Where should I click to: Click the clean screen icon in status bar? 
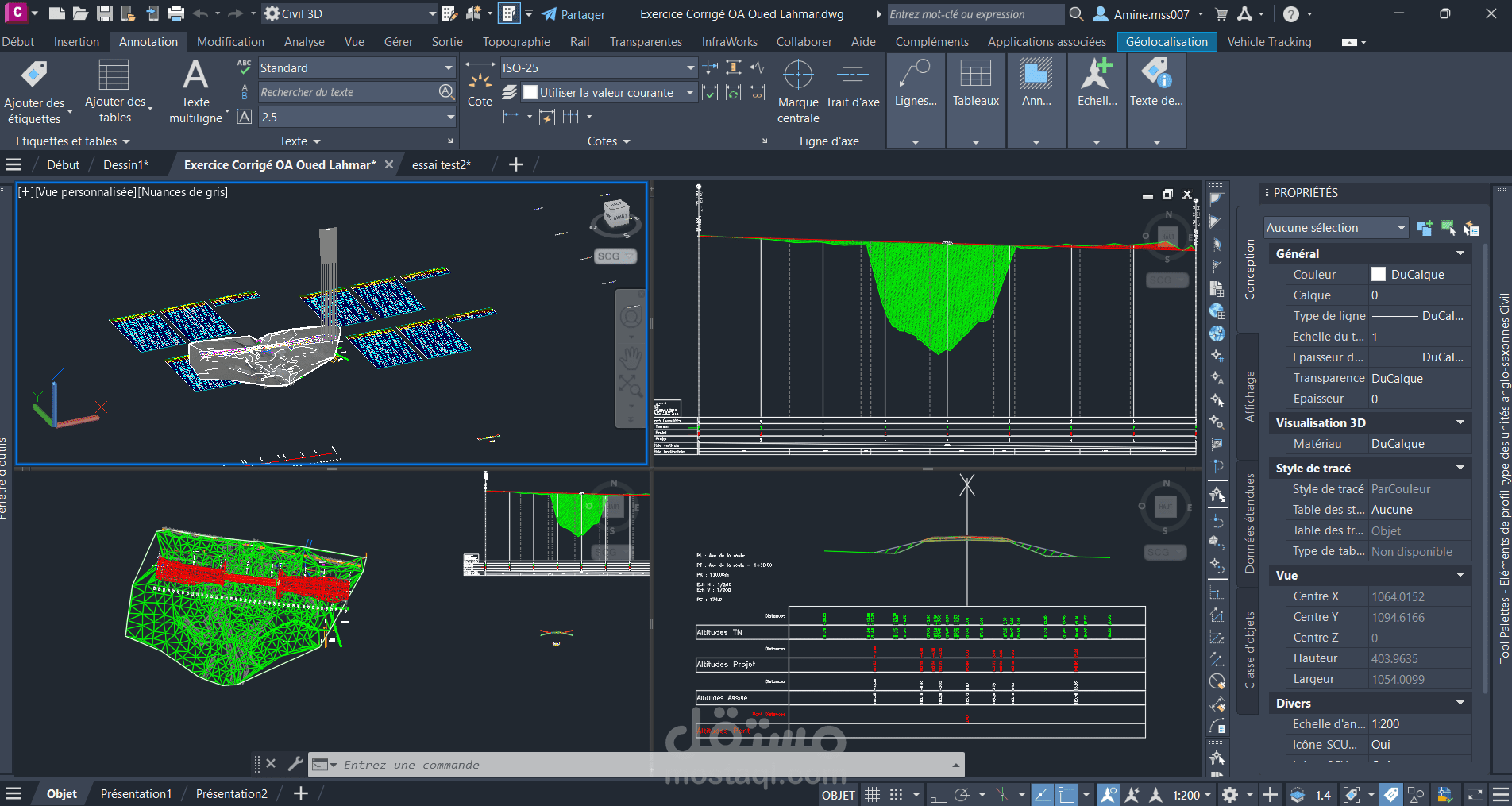pyautogui.click(x=1475, y=794)
